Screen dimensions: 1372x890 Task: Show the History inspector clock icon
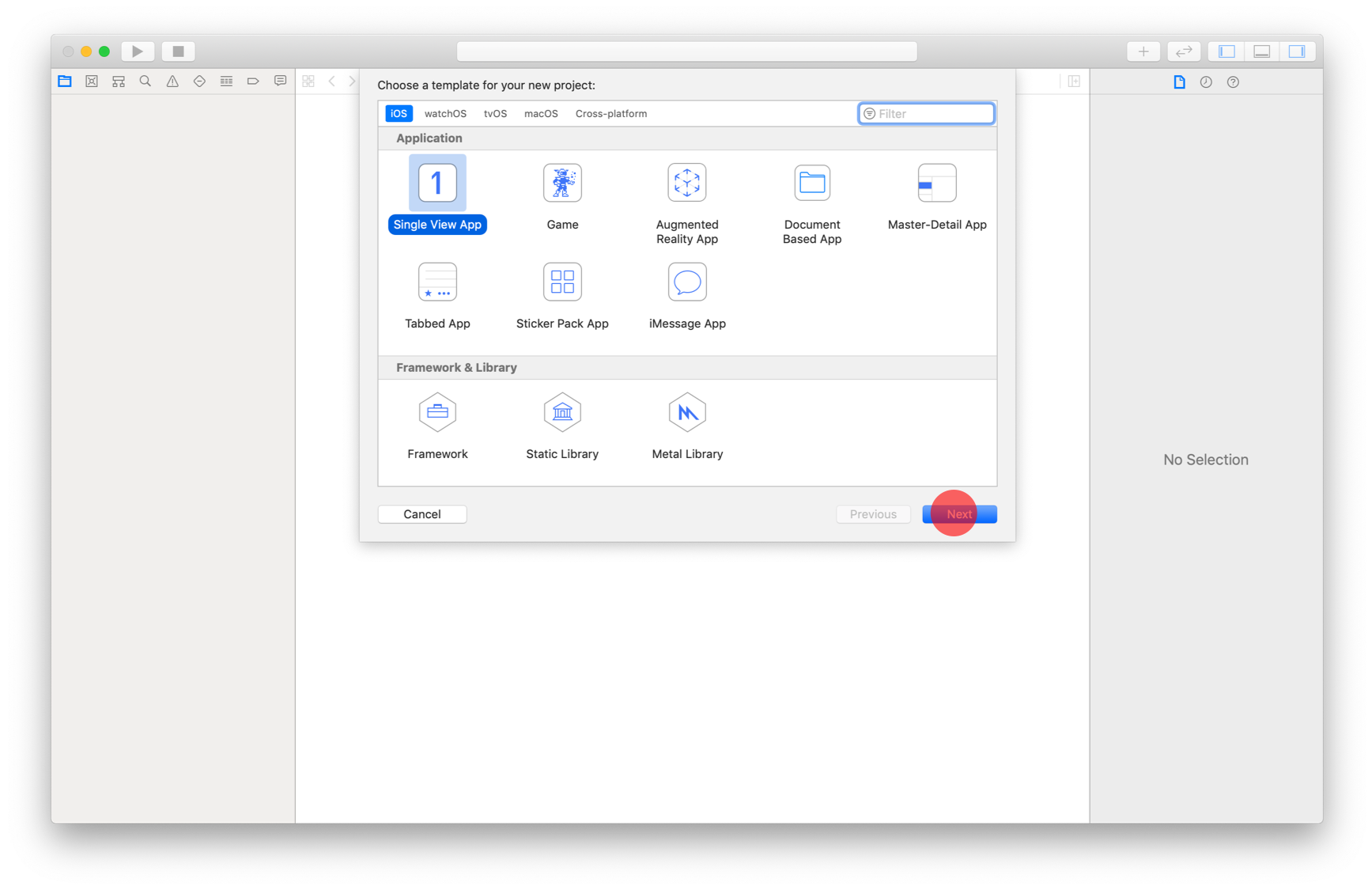1206,82
